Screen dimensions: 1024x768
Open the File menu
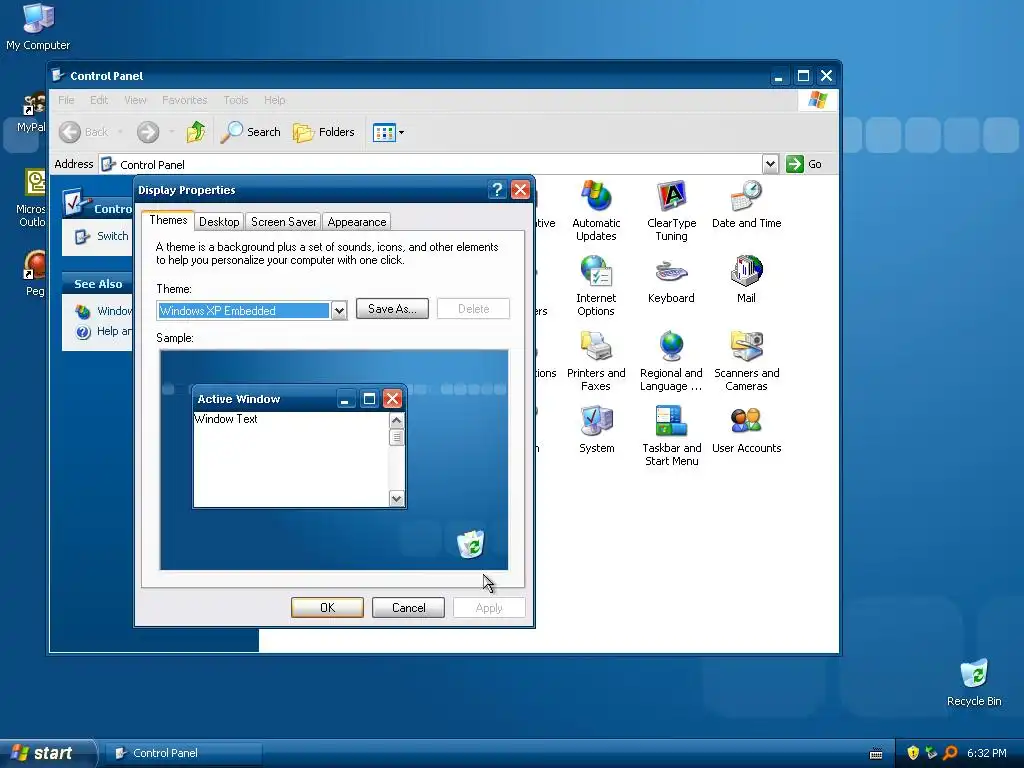[x=66, y=100]
